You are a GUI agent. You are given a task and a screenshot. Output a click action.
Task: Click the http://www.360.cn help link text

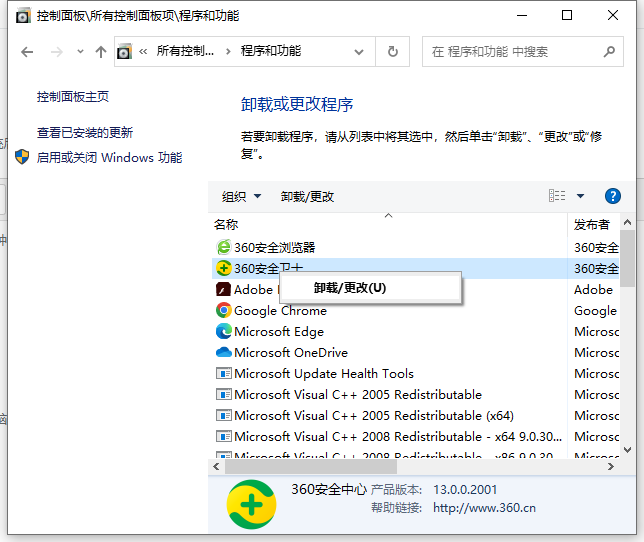tap(484, 508)
